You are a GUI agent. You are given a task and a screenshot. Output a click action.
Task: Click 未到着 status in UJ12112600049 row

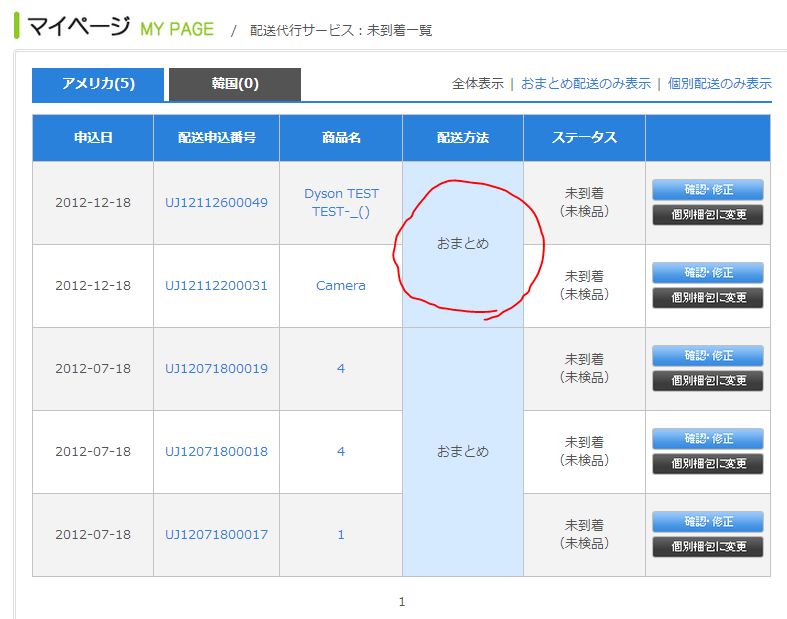coord(584,193)
